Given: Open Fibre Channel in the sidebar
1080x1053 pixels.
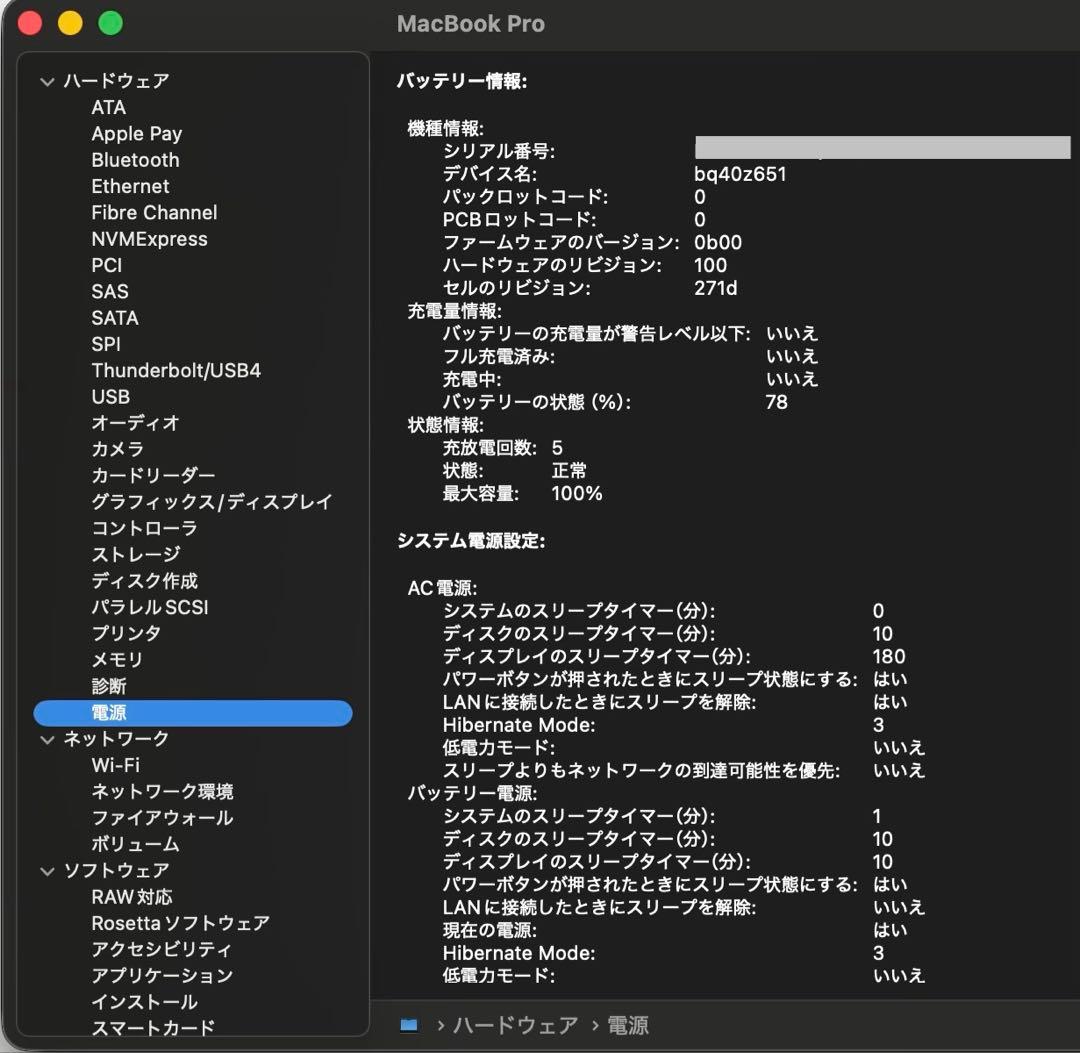Looking at the screenshot, I should coord(154,212).
